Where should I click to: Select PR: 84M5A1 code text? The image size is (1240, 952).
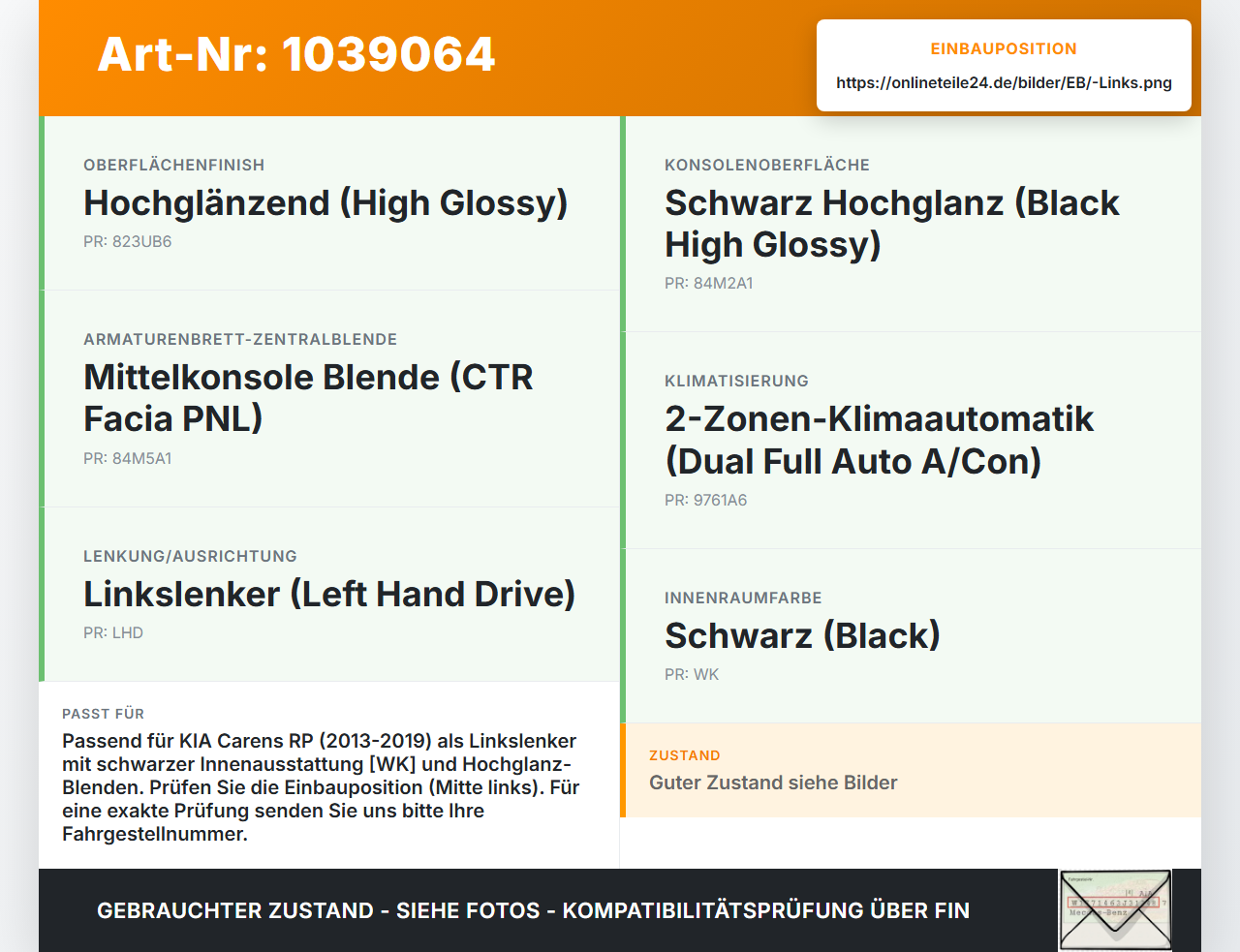pos(128,459)
